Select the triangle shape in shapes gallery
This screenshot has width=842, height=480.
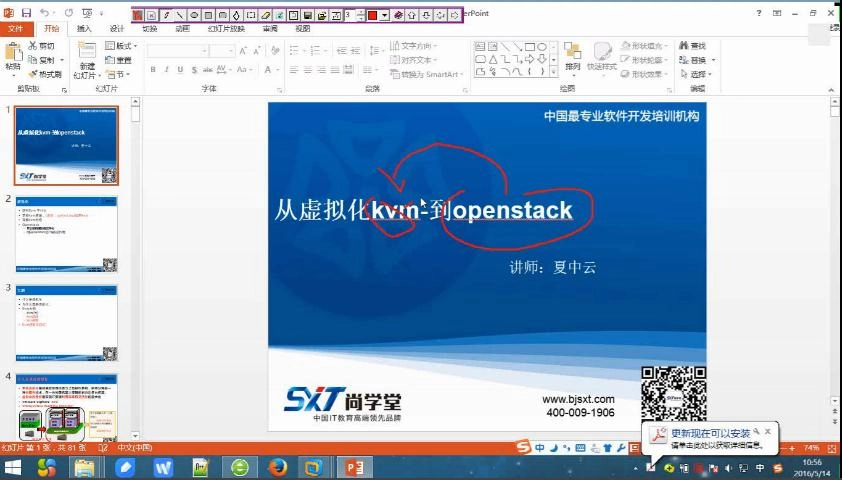(492, 59)
